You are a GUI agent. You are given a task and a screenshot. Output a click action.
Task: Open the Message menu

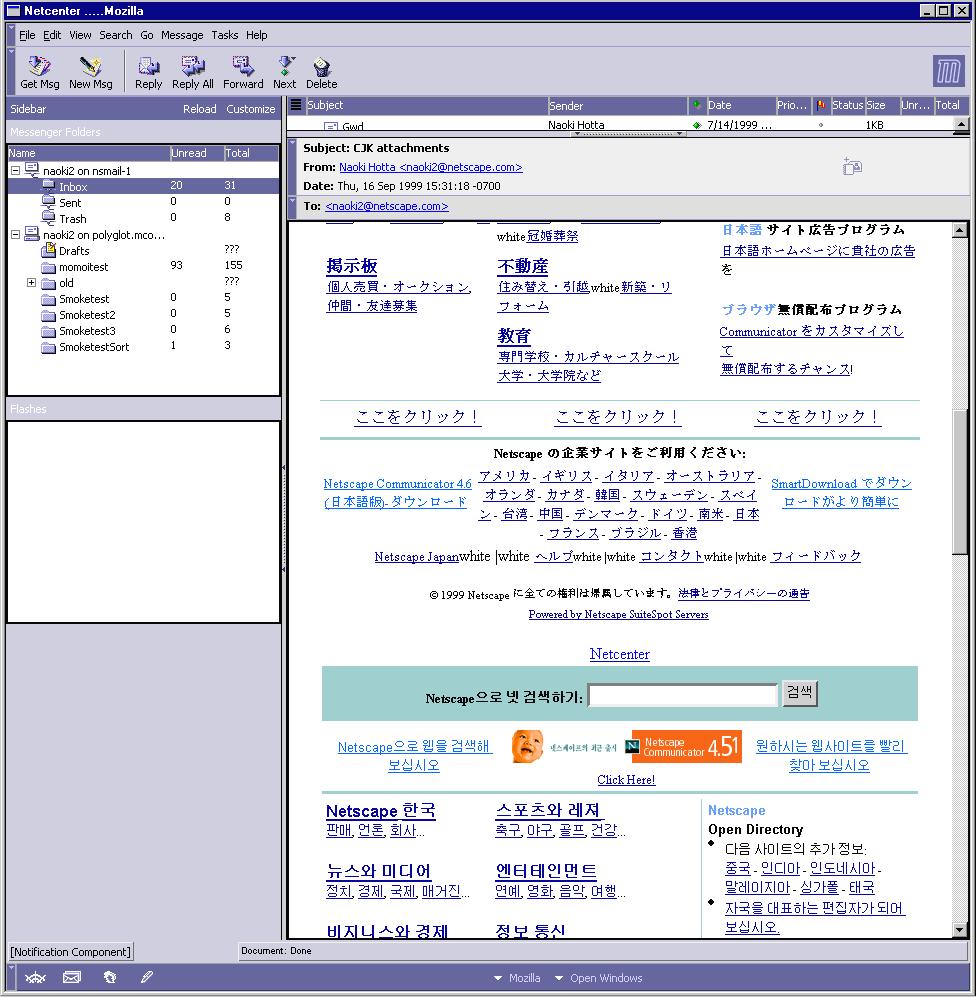click(181, 35)
